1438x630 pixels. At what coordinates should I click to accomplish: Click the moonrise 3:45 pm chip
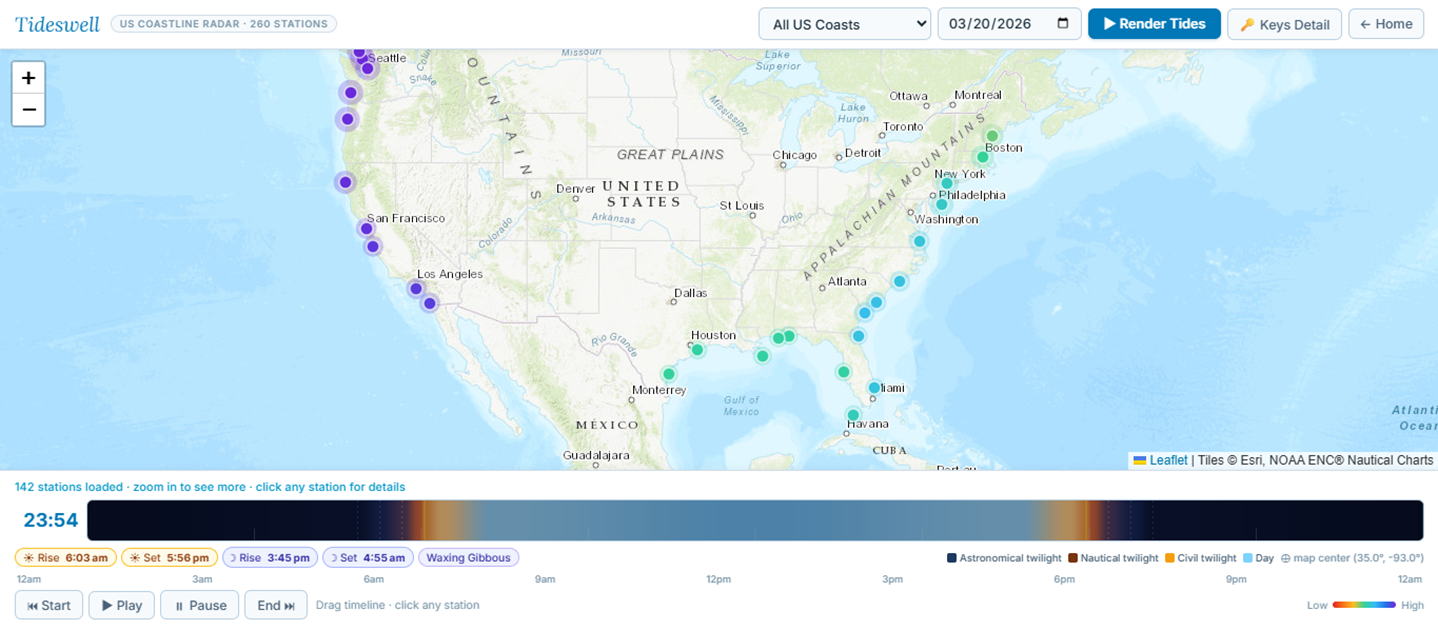[x=270, y=558]
